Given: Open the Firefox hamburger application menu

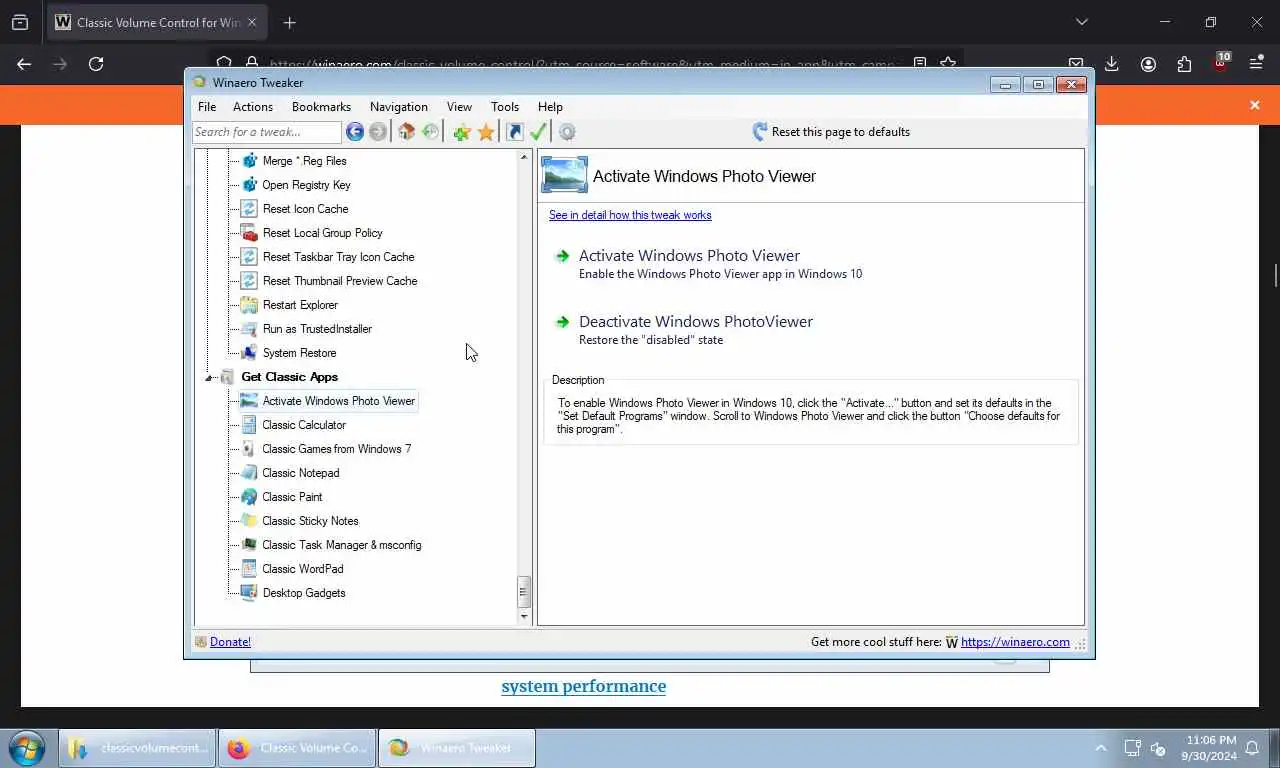Looking at the screenshot, I should pos(1257,64).
